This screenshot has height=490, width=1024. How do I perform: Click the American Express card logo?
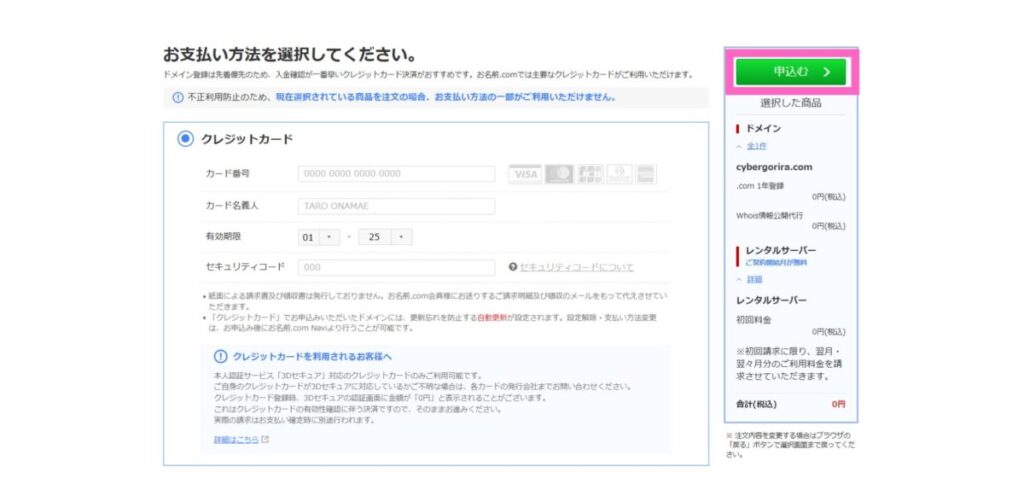coord(646,174)
